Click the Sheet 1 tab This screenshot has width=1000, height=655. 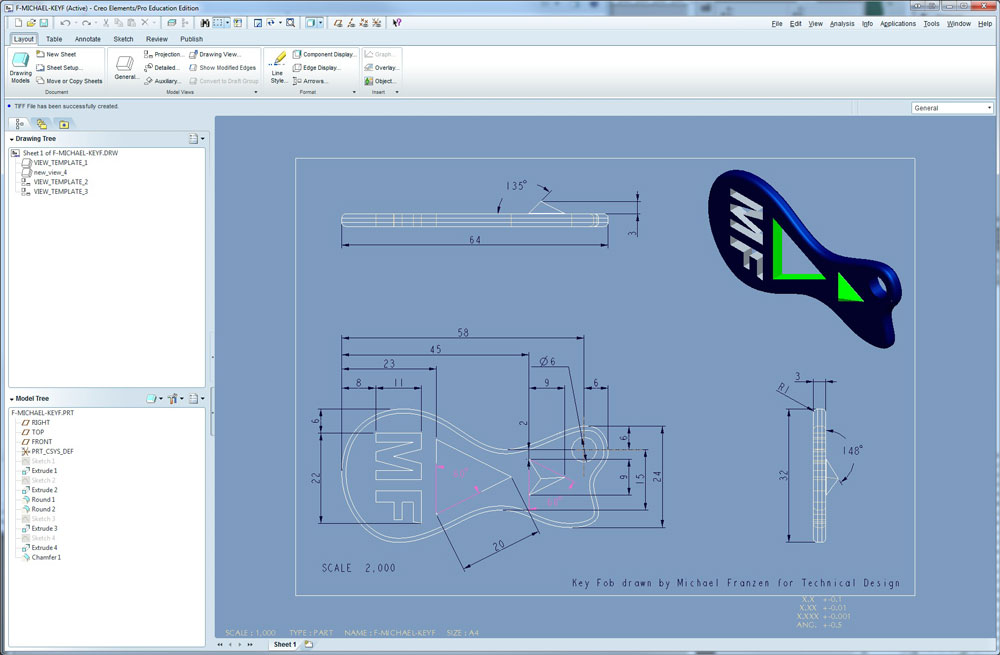click(285, 645)
